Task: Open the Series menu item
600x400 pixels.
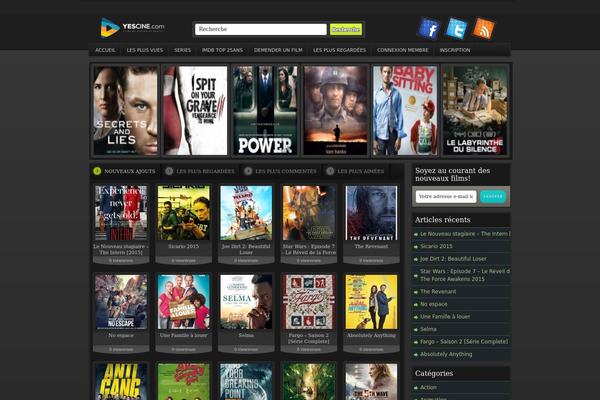Action: click(183, 50)
